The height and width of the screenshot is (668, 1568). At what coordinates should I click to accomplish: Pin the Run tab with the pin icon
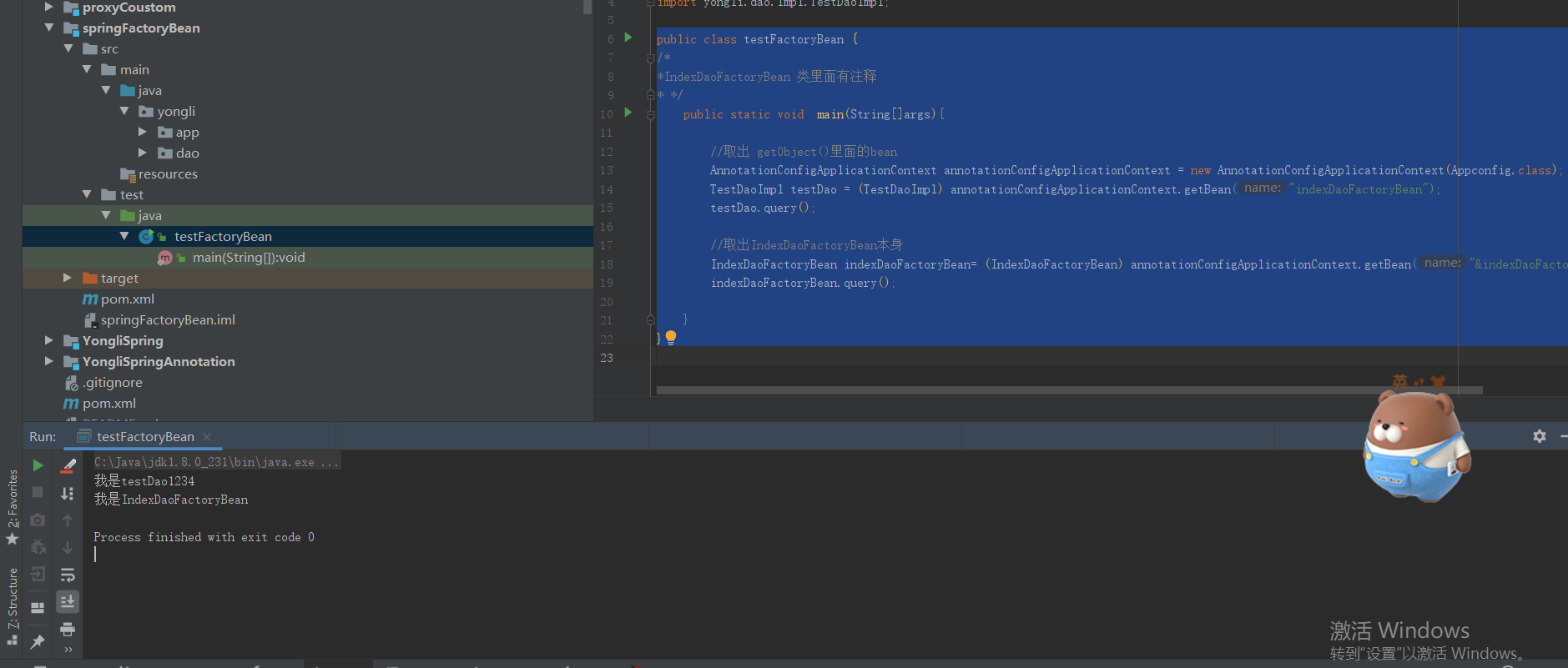(x=38, y=641)
